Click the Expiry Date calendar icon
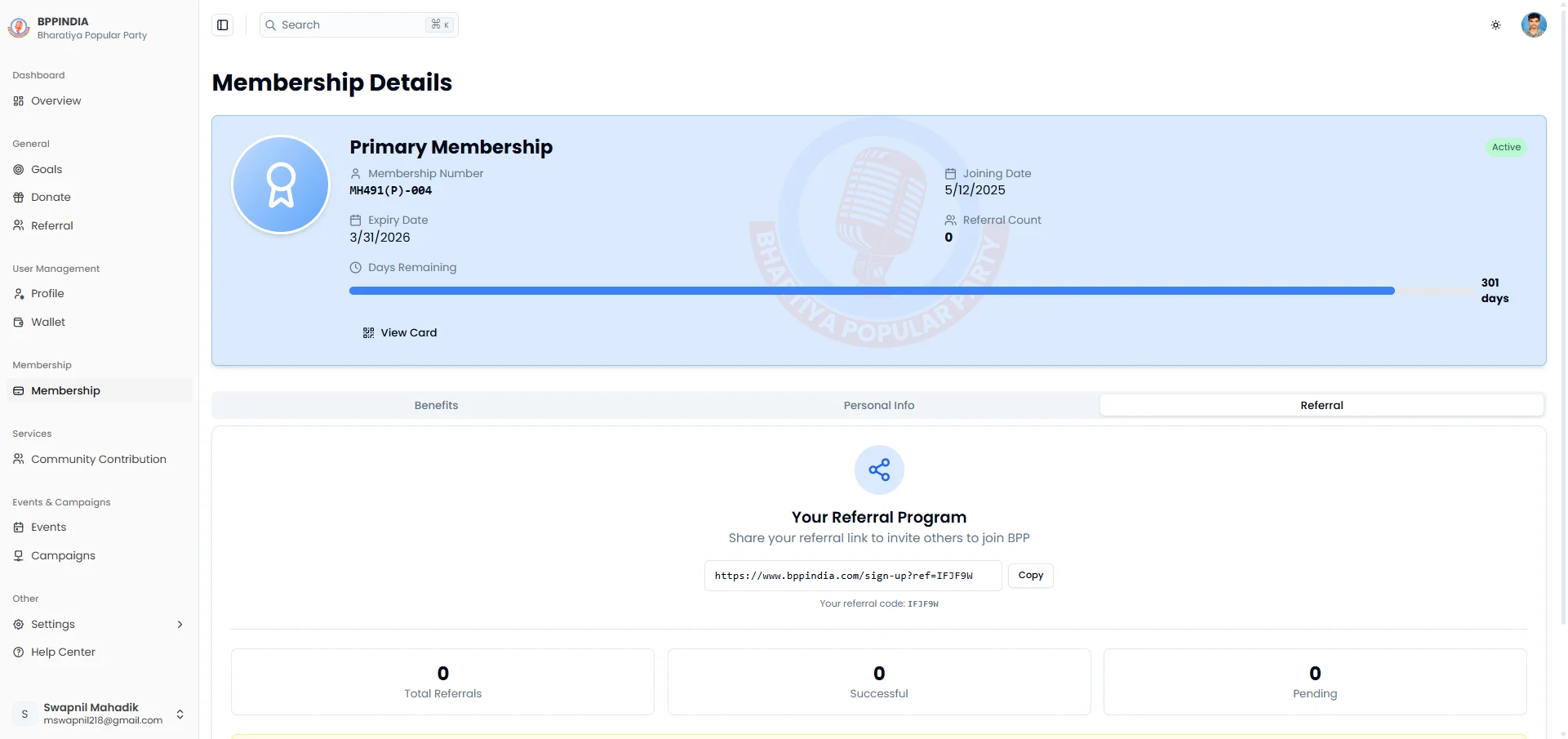The image size is (1568, 739). pyautogui.click(x=356, y=220)
